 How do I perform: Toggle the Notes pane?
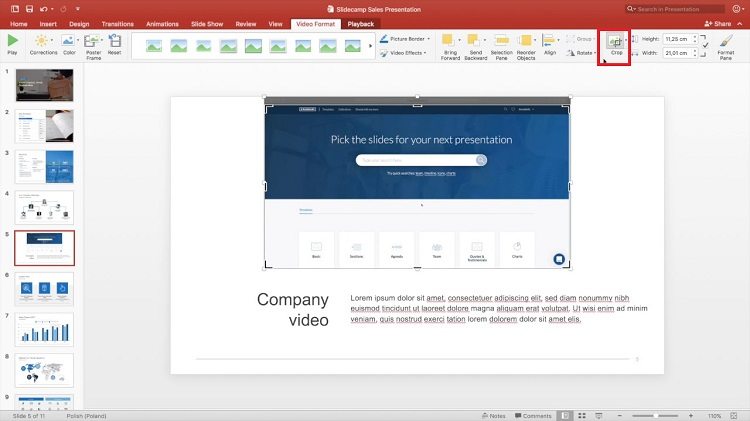494,416
